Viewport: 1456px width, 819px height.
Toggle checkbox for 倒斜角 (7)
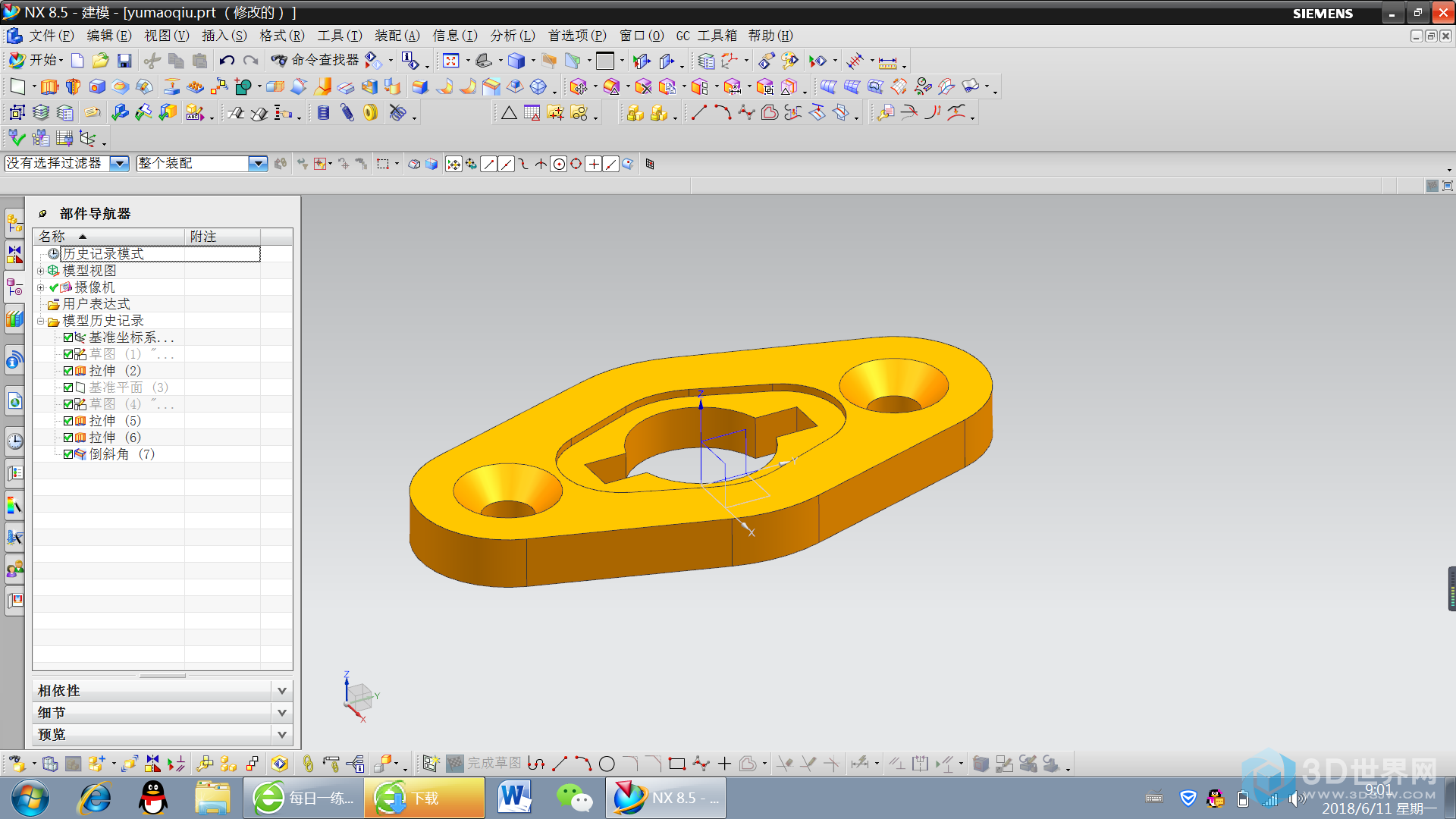click(x=68, y=454)
